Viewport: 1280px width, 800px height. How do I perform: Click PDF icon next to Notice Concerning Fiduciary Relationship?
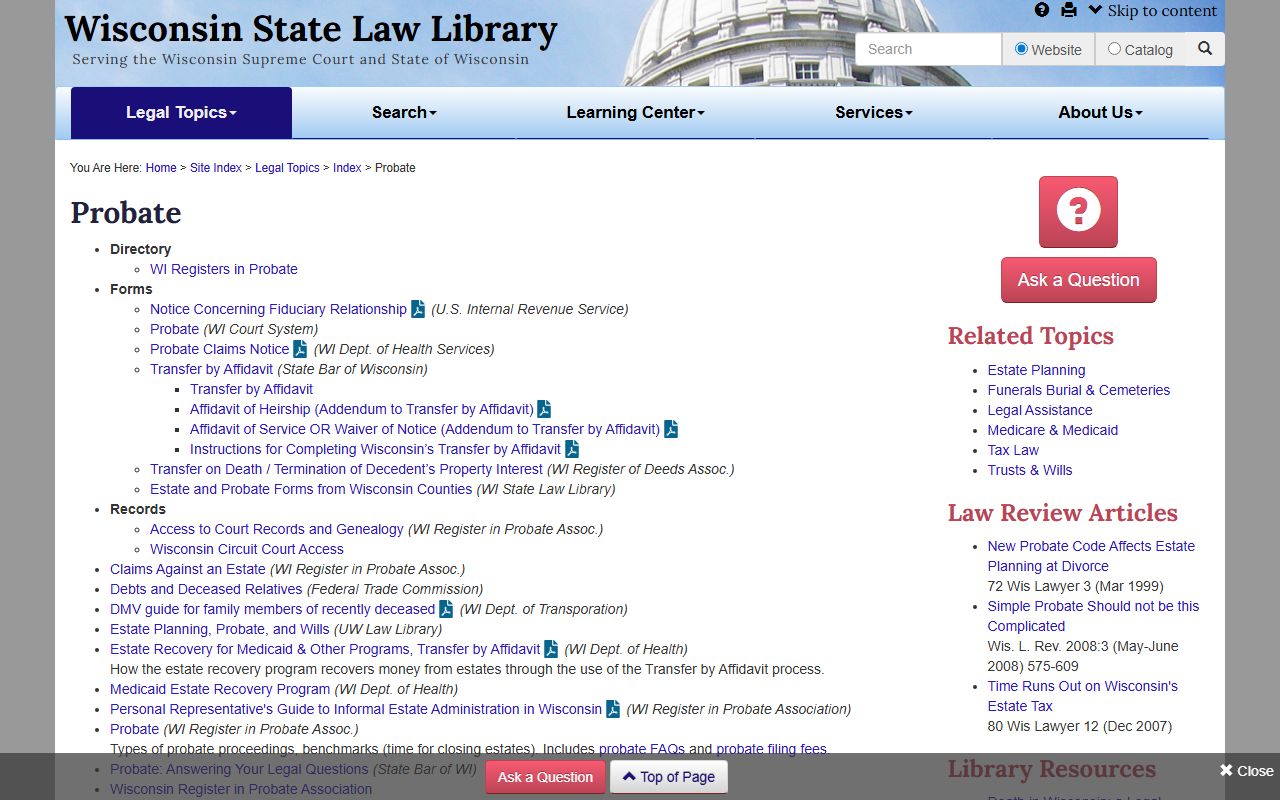(x=418, y=309)
